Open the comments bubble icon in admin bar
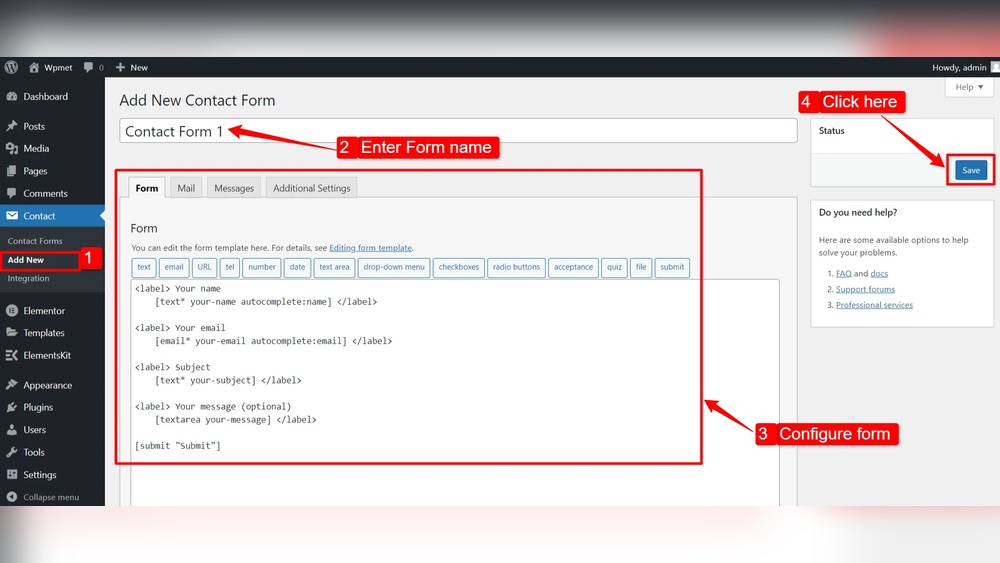This screenshot has width=1000, height=563. (88, 67)
